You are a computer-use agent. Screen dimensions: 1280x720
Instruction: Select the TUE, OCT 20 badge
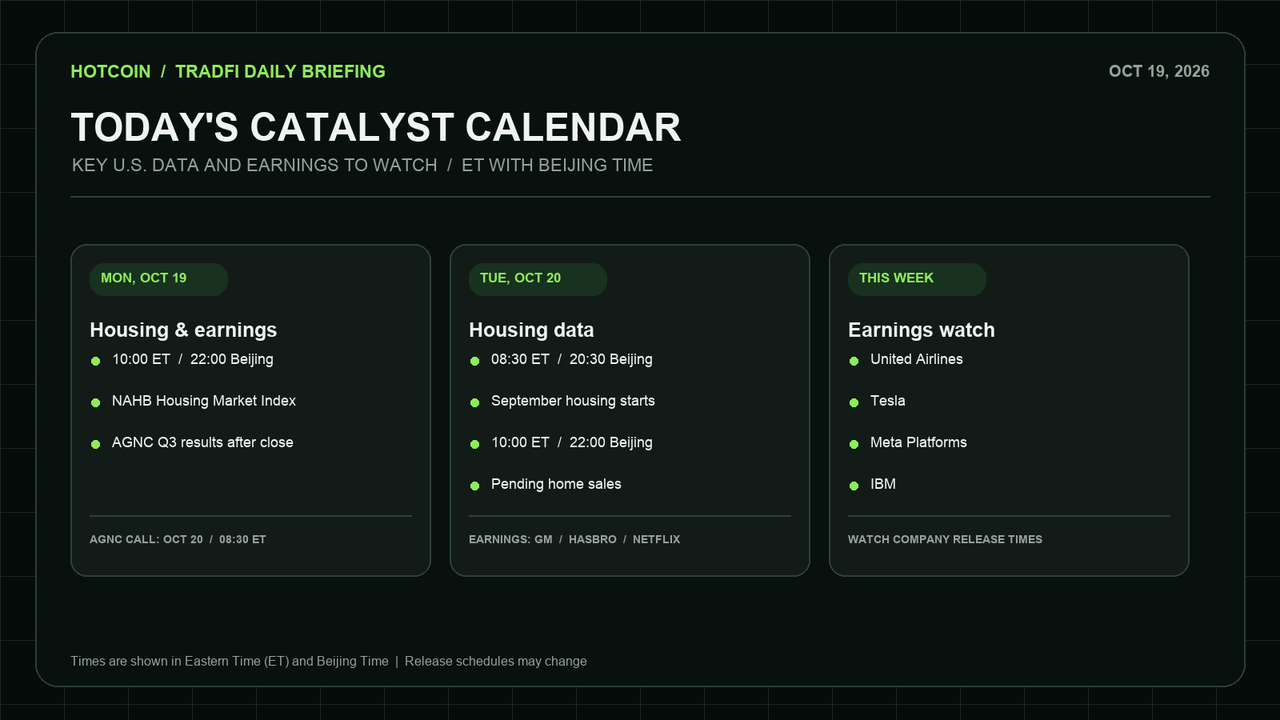pos(538,279)
